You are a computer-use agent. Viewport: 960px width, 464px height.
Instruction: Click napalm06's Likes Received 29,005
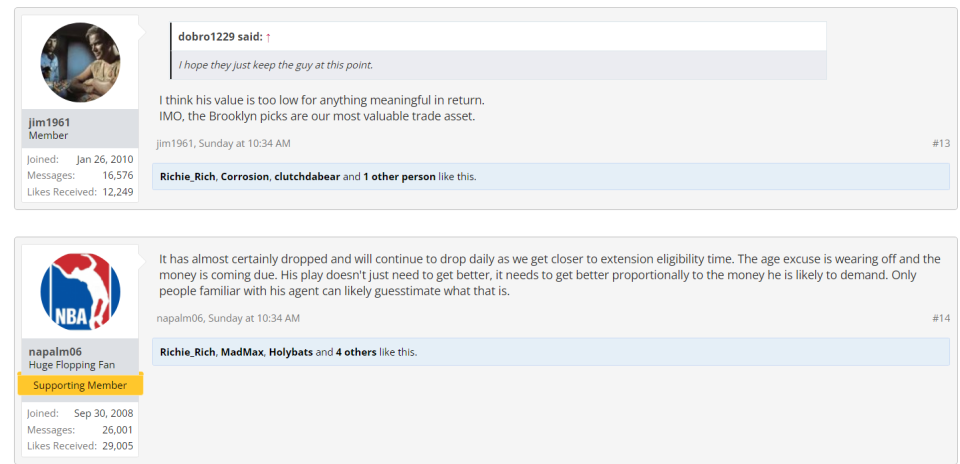pyautogui.click(x=118, y=446)
